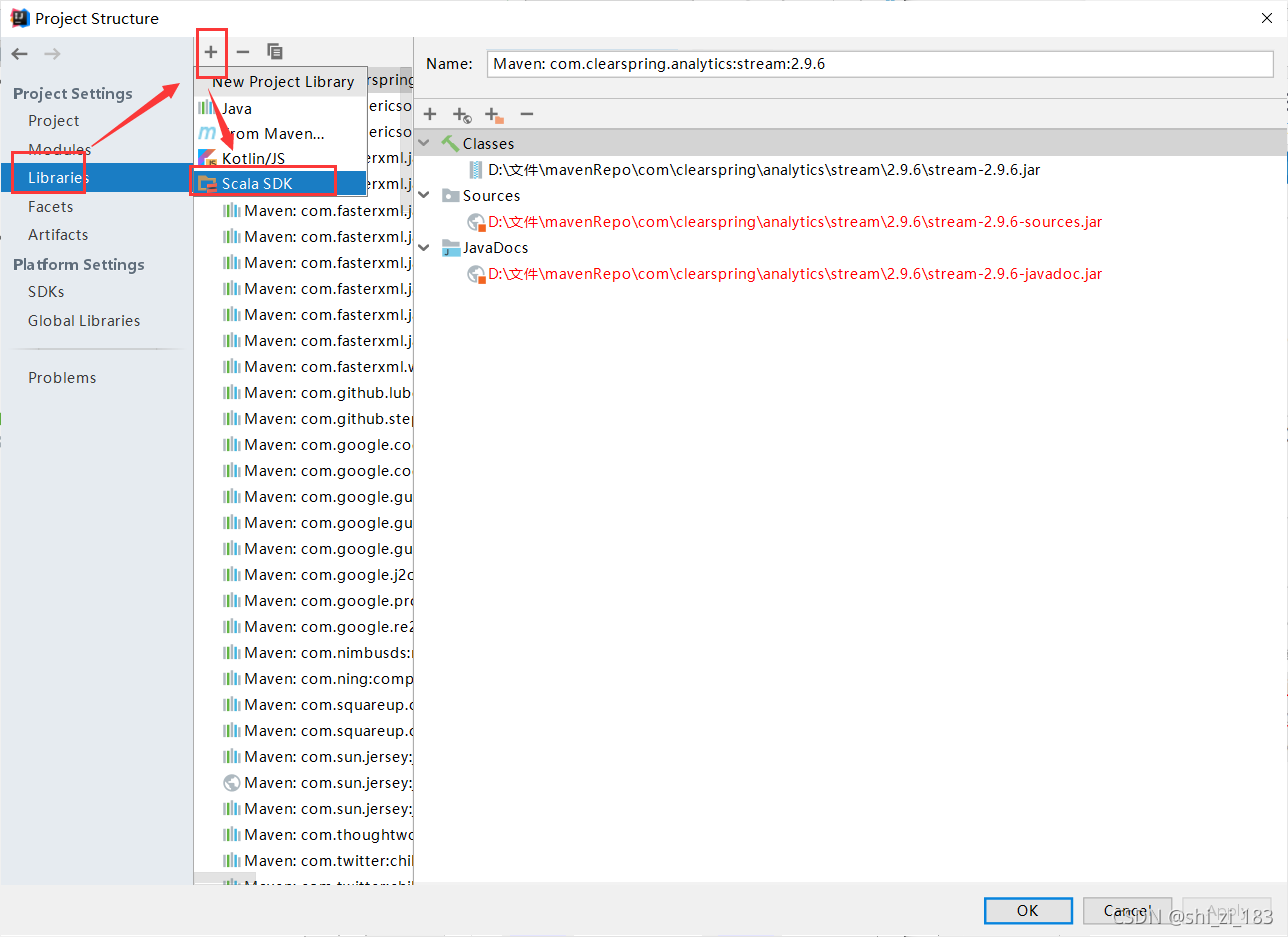
Task: Select library row 'Maven: com.google.j2c'
Action: pos(318,574)
